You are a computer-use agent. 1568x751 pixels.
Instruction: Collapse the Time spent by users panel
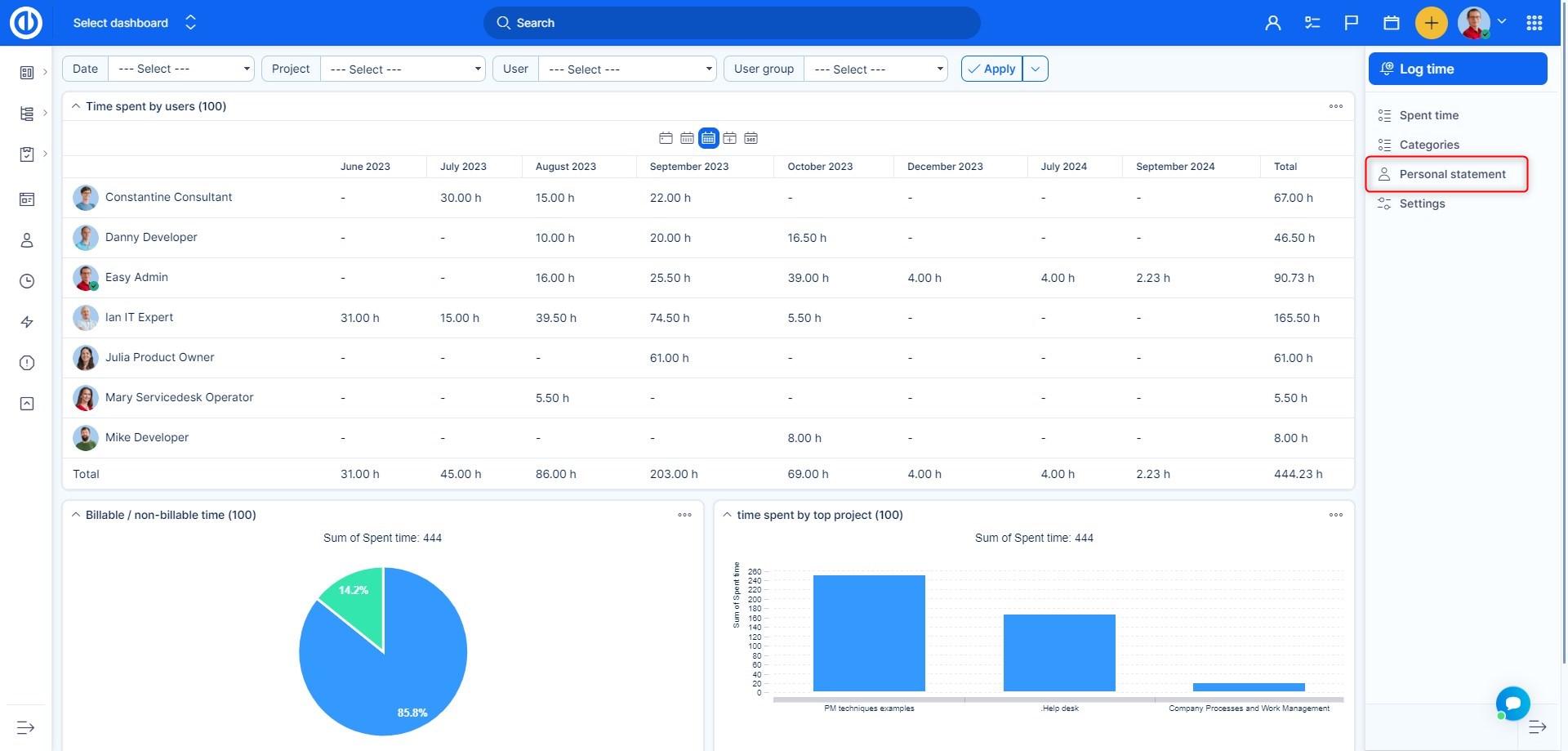click(76, 106)
